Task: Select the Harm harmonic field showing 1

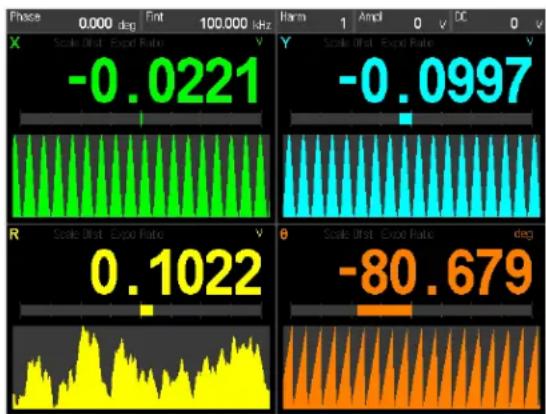Action: click(316, 21)
